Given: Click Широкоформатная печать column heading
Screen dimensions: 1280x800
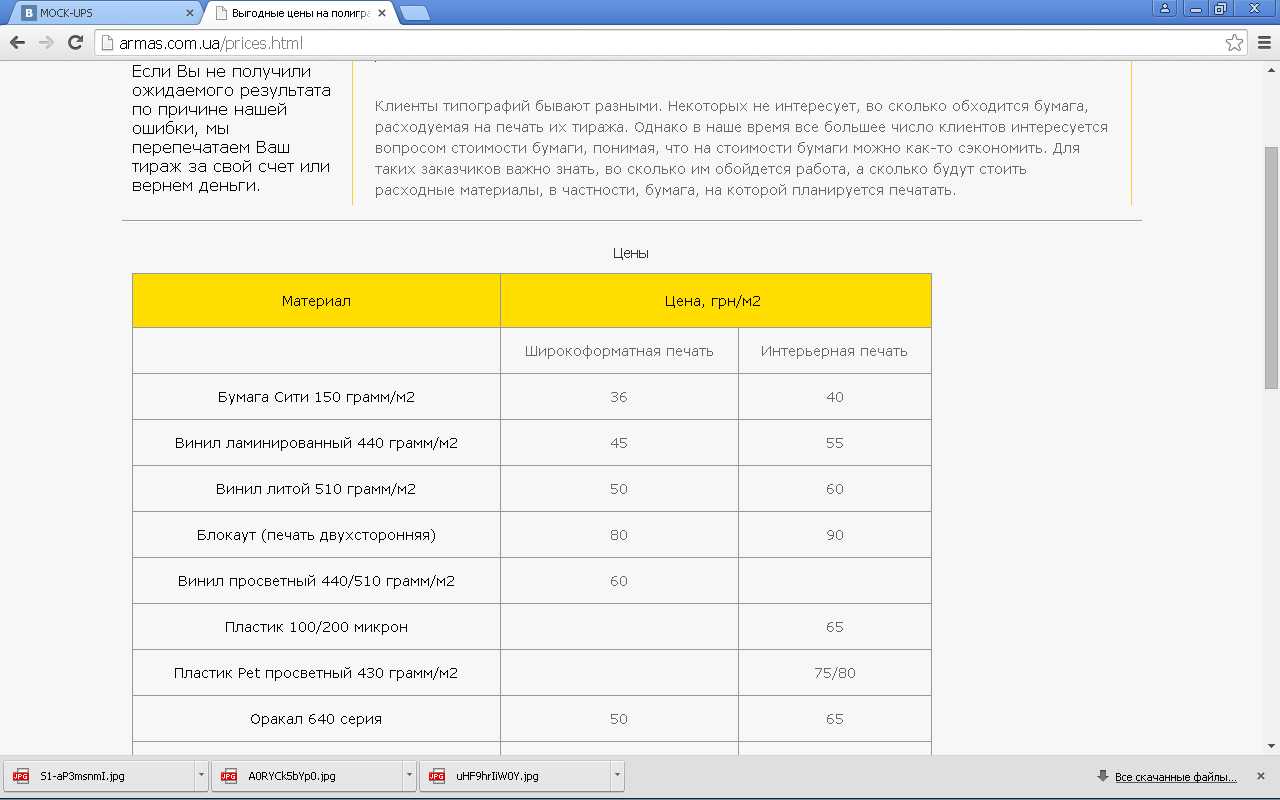Looking at the screenshot, I should tap(619, 351).
